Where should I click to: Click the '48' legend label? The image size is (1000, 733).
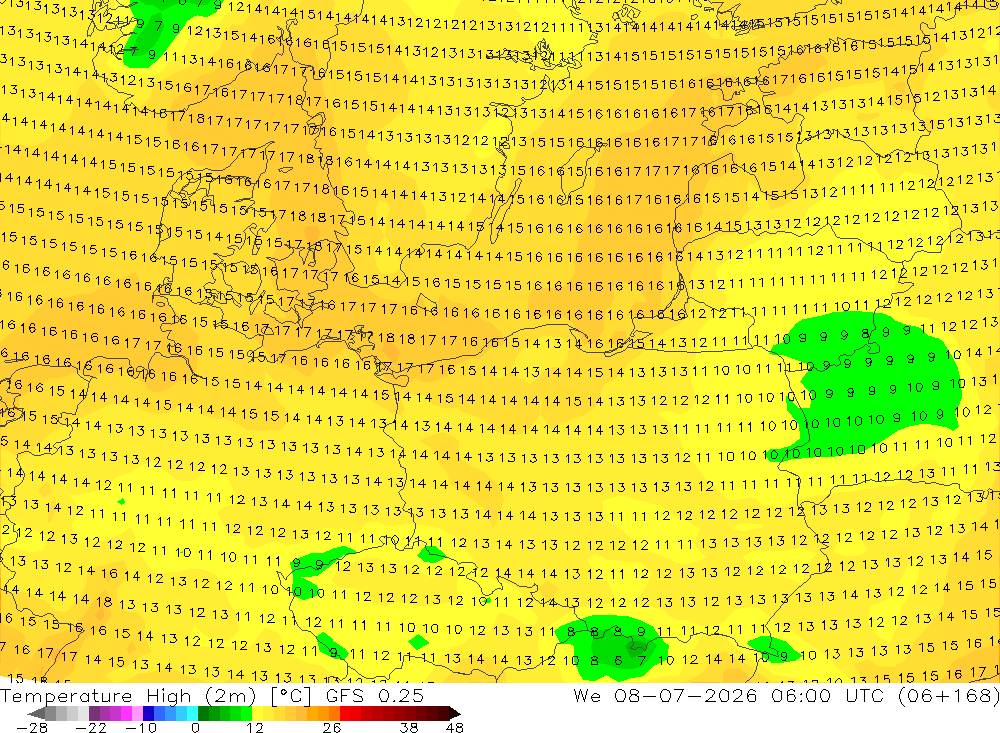click(x=455, y=728)
